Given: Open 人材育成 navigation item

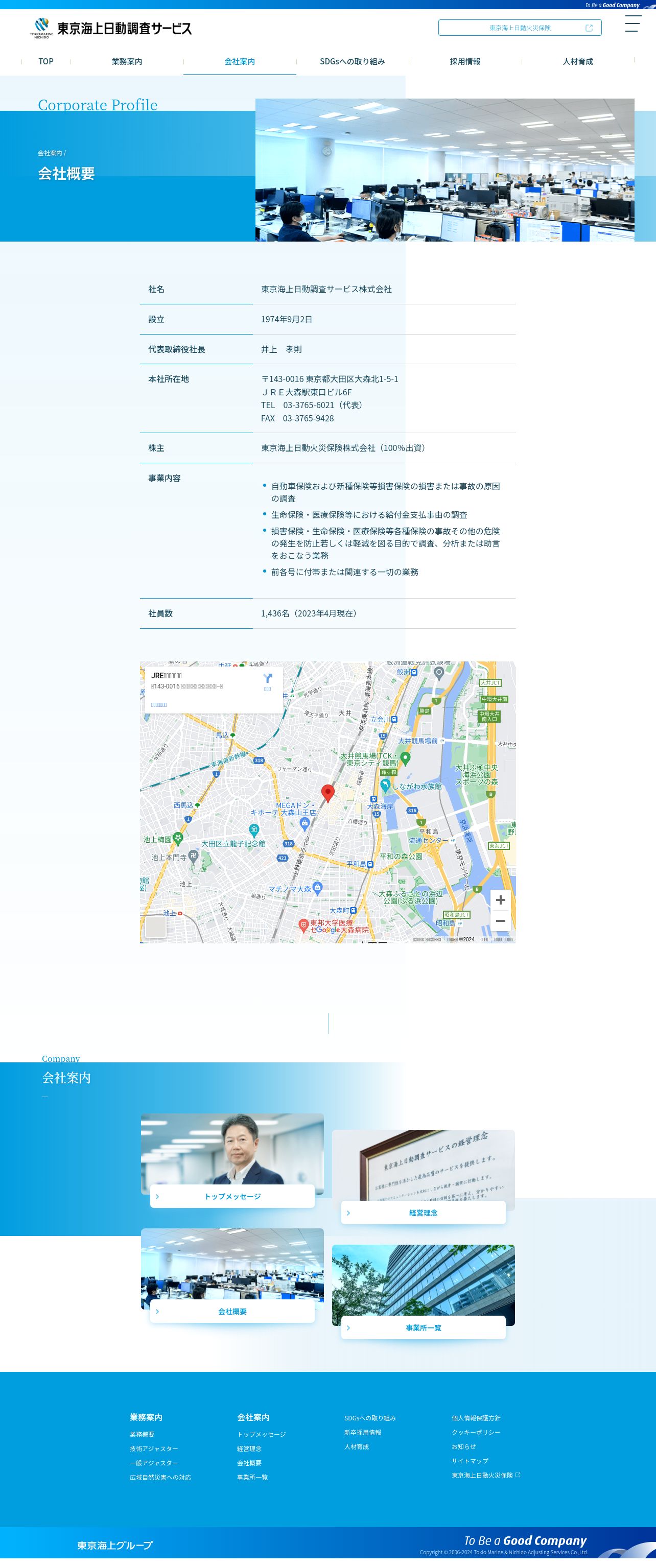Looking at the screenshot, I should [577, 61].
